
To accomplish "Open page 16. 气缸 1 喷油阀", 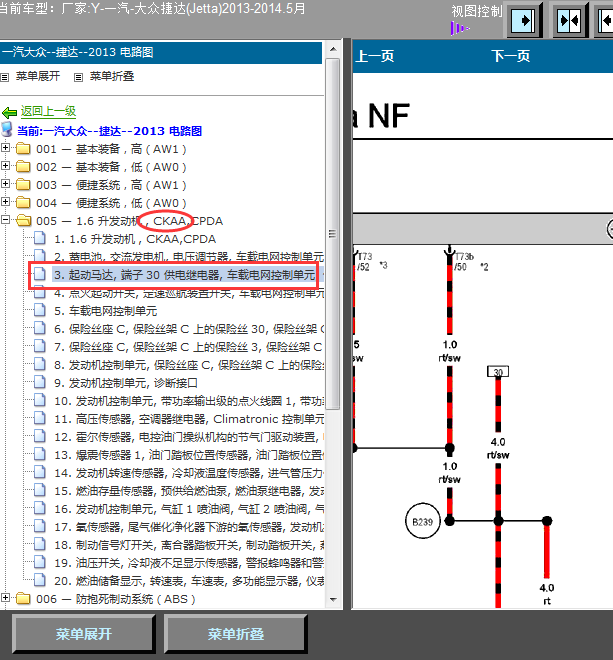I will (x=189, y=509).
